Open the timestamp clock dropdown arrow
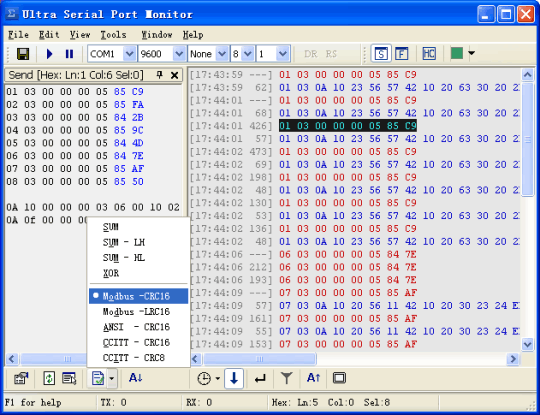The height and width of the screenshot is (415, 540). 218,378
